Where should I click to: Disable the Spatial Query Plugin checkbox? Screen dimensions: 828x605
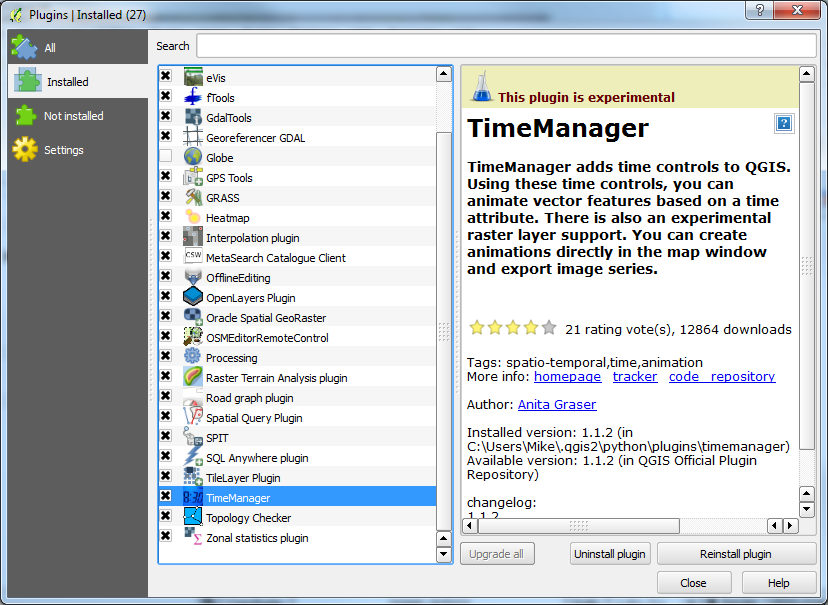pyautogui.click(x=166, y=417)
